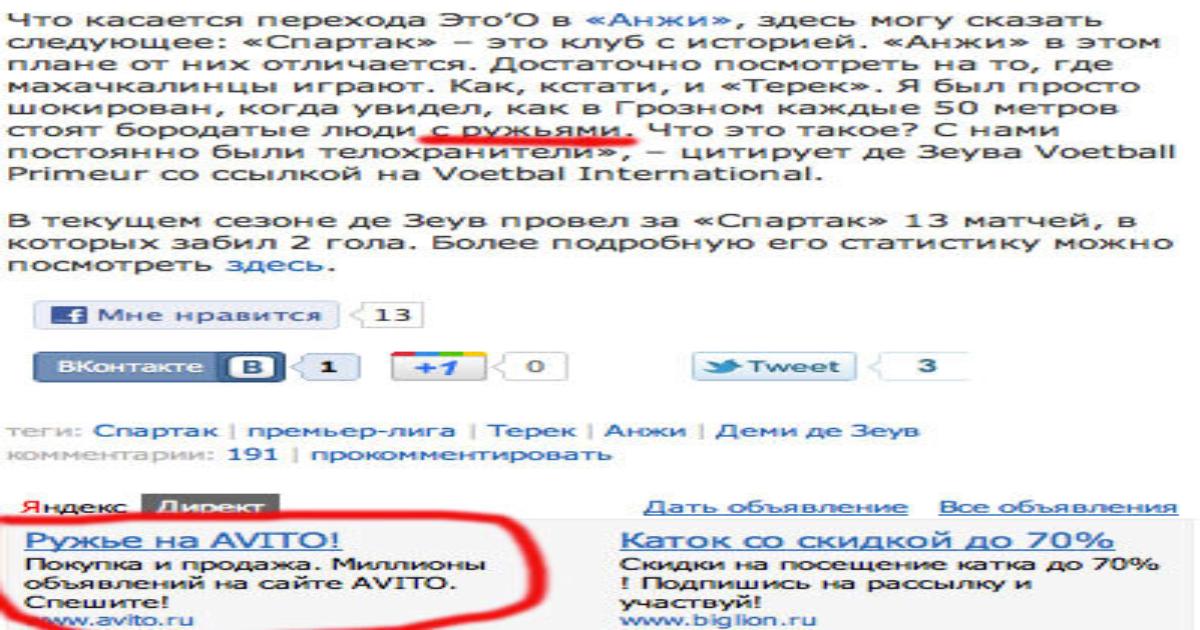This screenshot has width=1200, height=630.
Task: Click the Google +1 counter showing 0
Action: coord(535,367)
